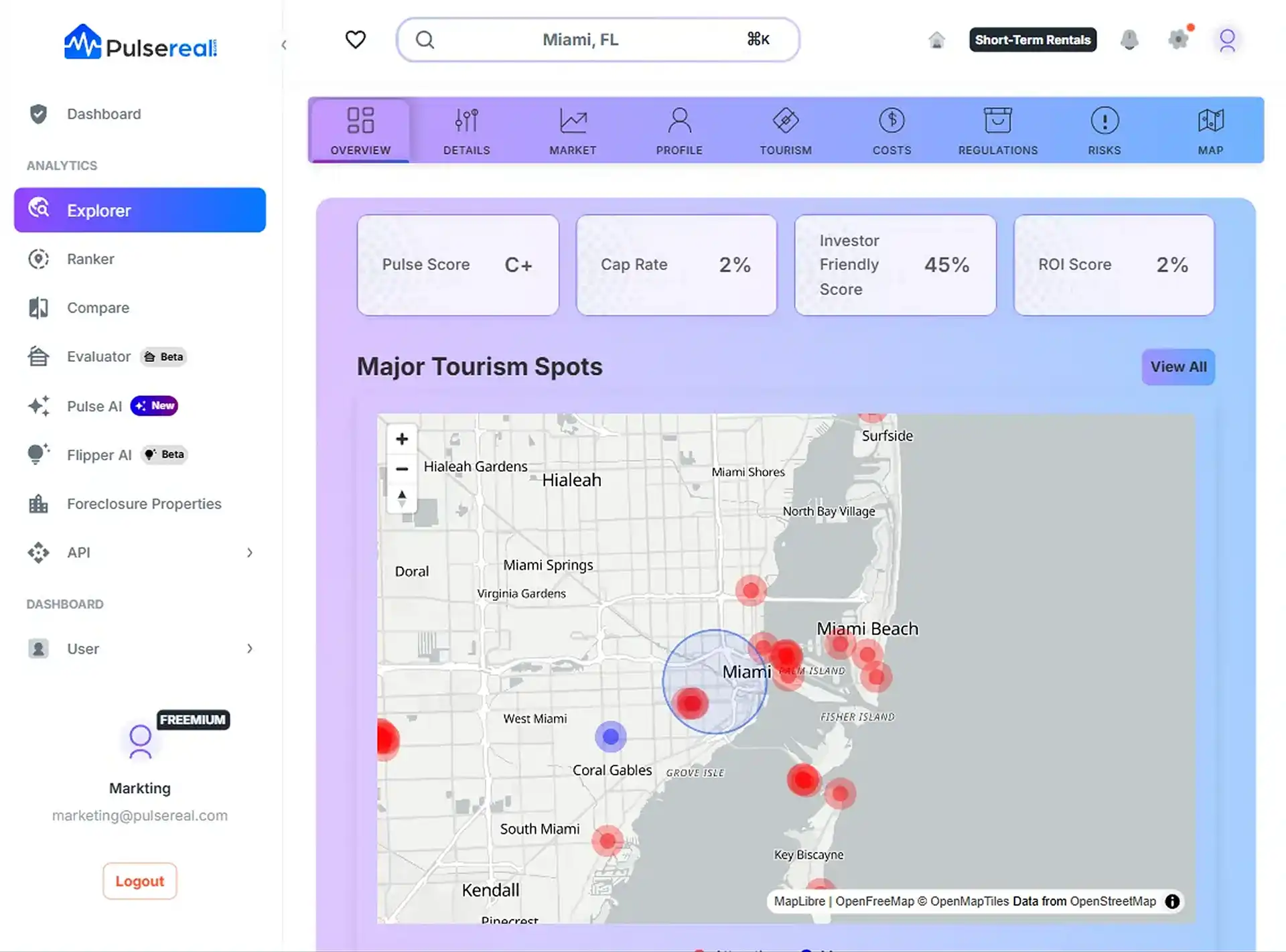Click the Pulsereal logo
Image resolution: width=1286 pixels, height=952 pixels.
coord(140,42)
